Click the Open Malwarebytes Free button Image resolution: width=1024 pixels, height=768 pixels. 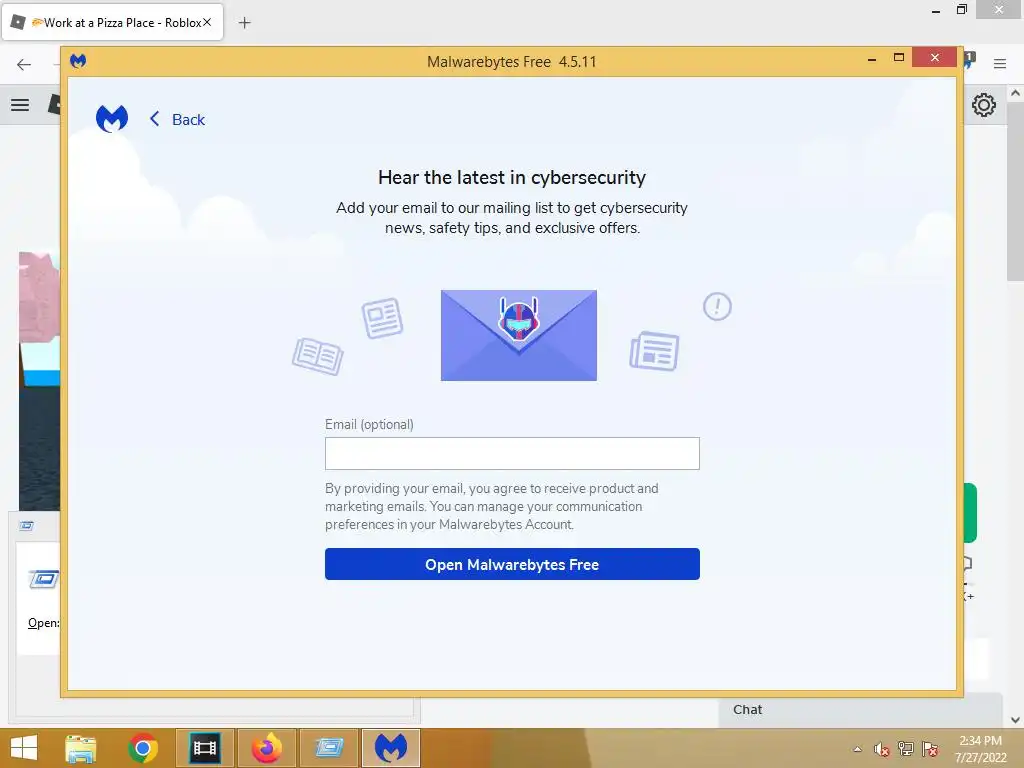click(512, 564)
